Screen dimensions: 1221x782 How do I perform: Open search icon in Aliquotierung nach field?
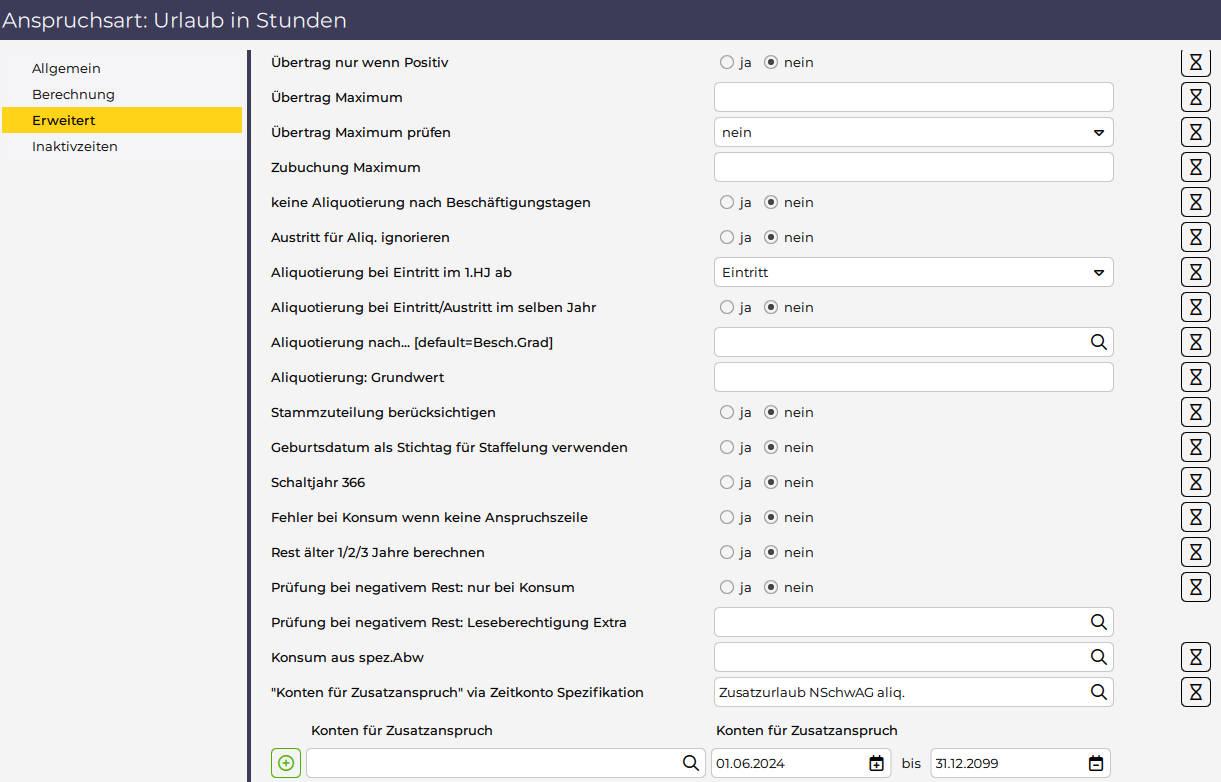1098,342
